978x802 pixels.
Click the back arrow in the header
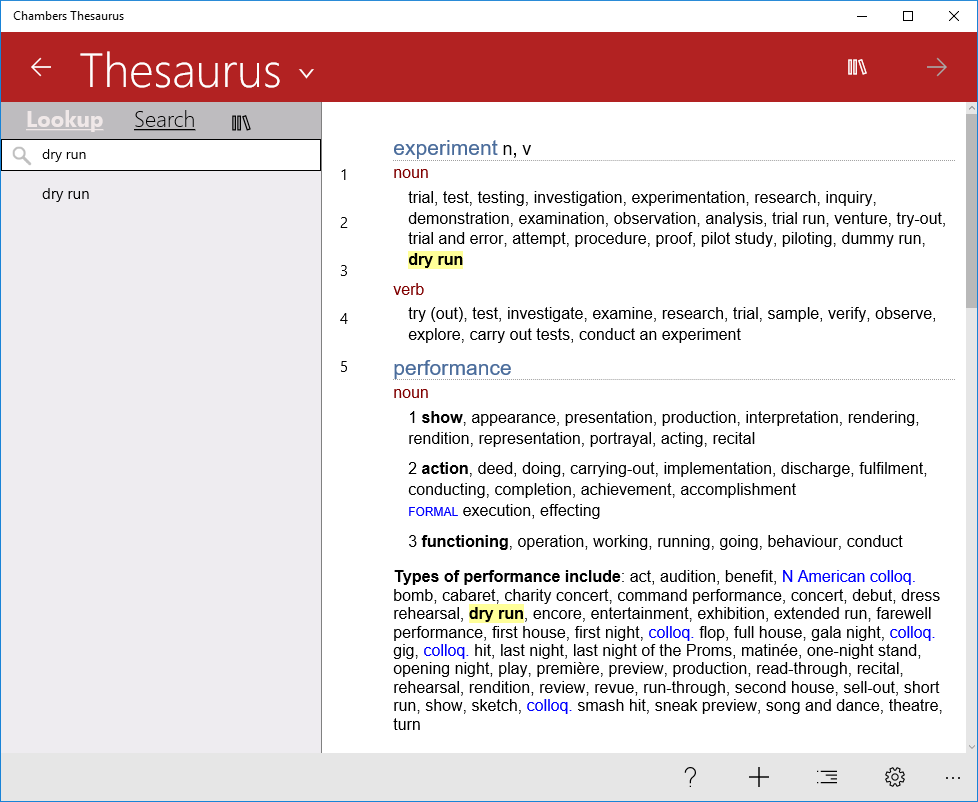coord(40,66)
